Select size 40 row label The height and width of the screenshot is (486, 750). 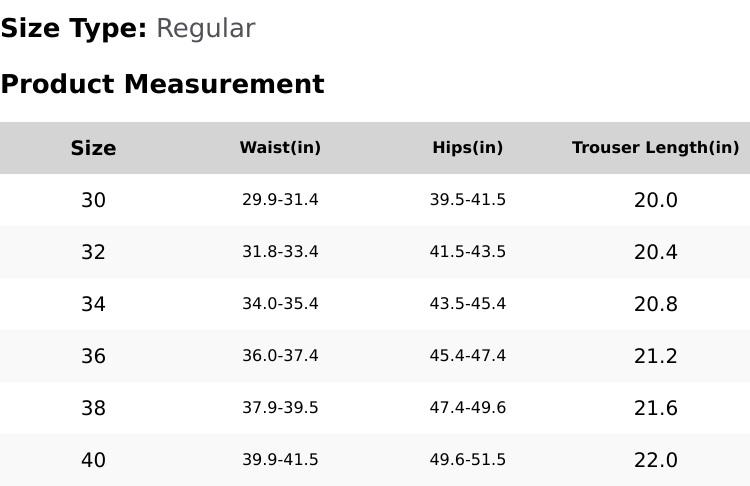click(x=93, y=460)
